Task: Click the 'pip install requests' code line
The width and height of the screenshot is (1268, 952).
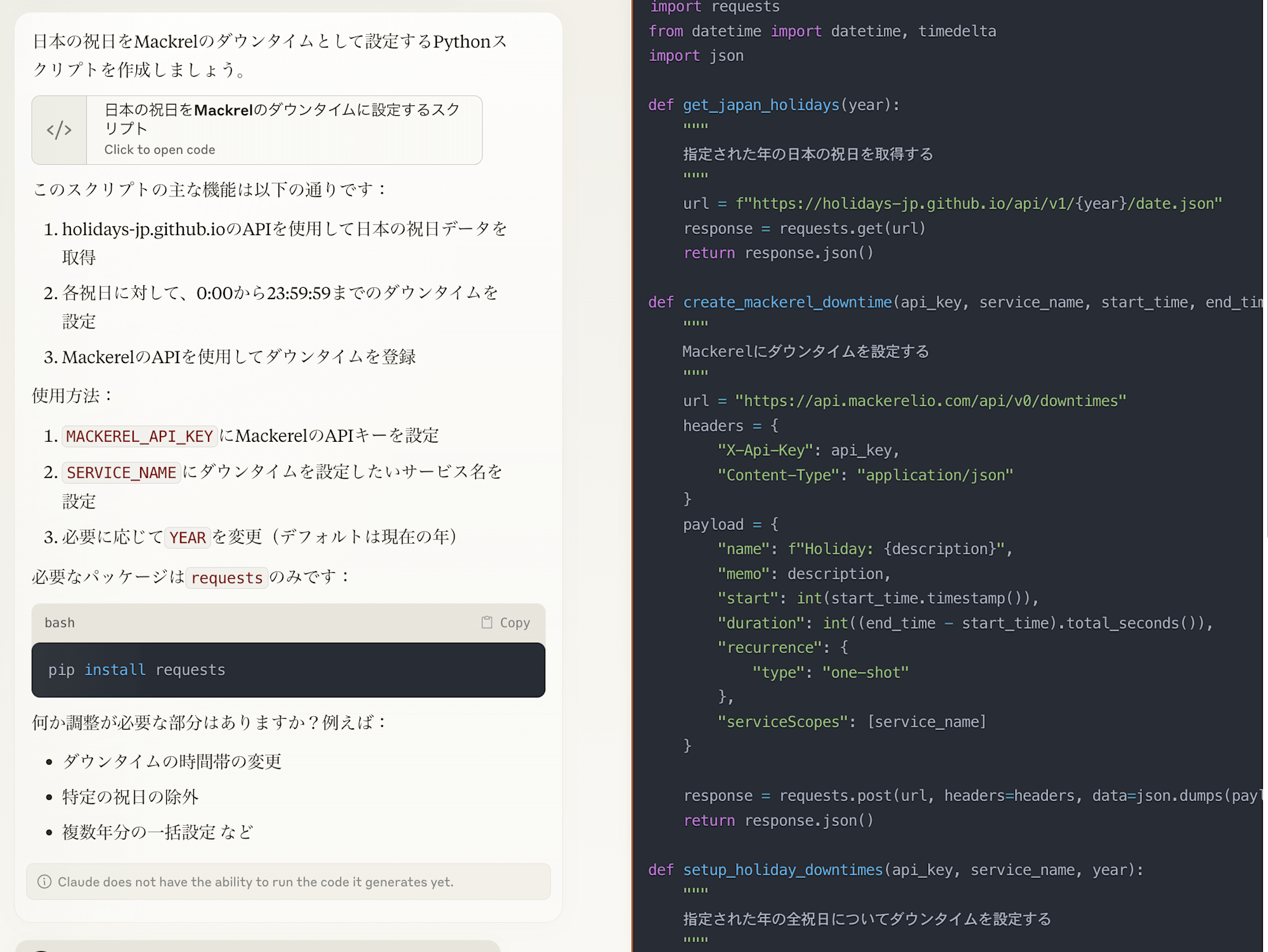Action: (x=137, y=670)
